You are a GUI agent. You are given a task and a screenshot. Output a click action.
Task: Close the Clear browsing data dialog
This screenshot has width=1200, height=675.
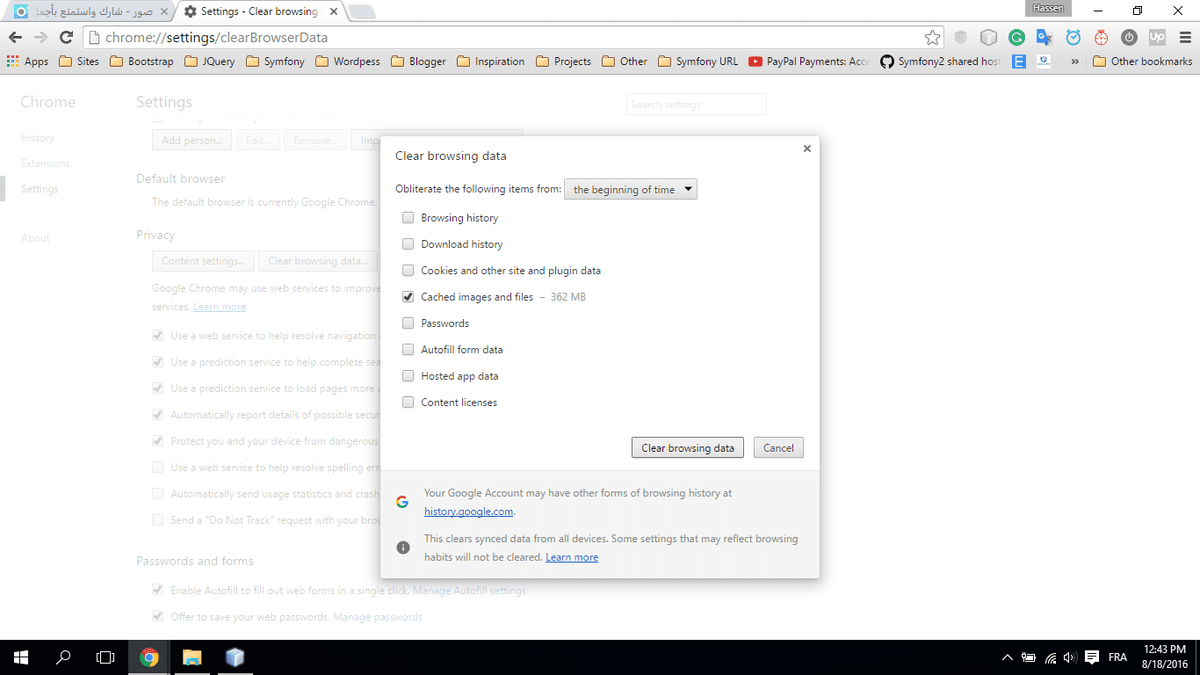(807, 148)
